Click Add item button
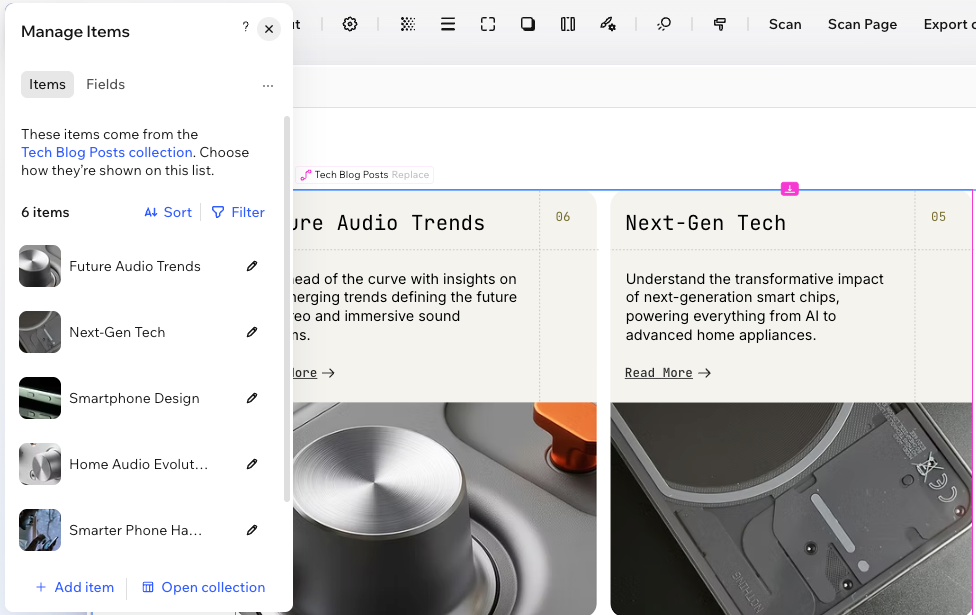 (75, 587)
